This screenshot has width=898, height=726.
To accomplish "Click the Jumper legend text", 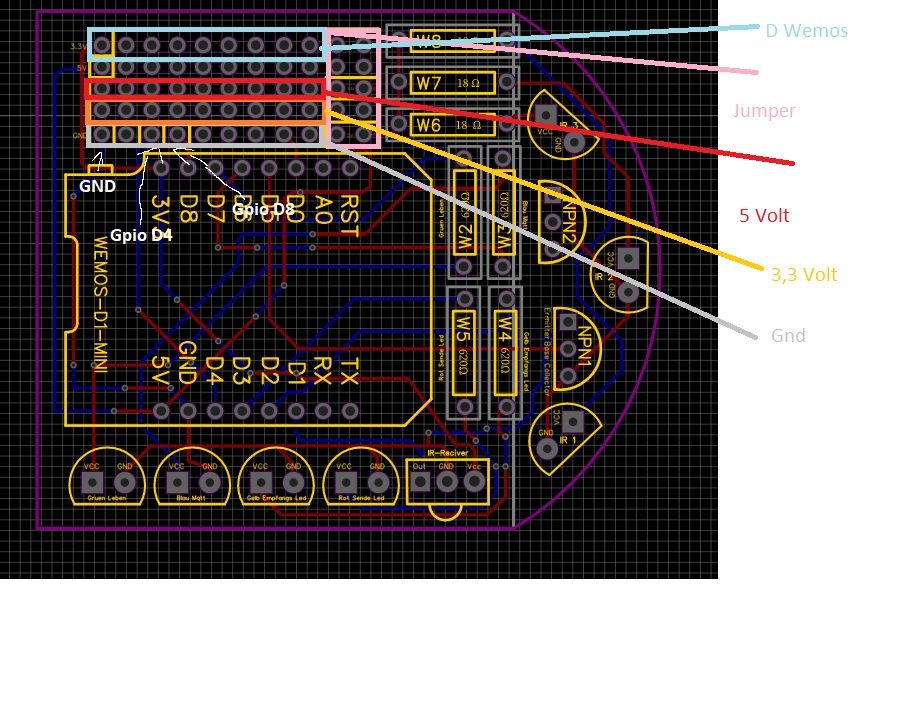I will click(763, 111).
